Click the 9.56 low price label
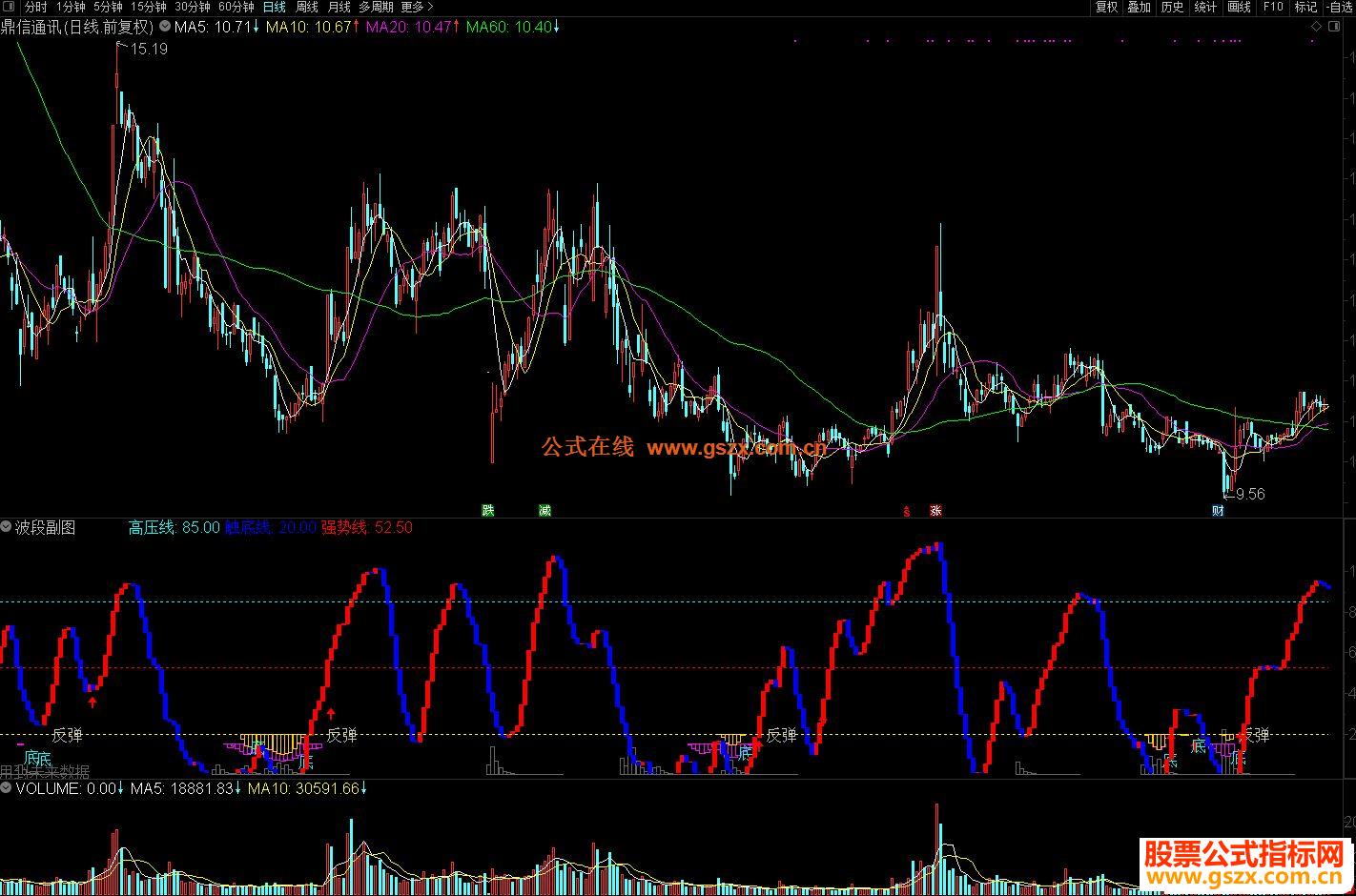 pos(1250,494)
